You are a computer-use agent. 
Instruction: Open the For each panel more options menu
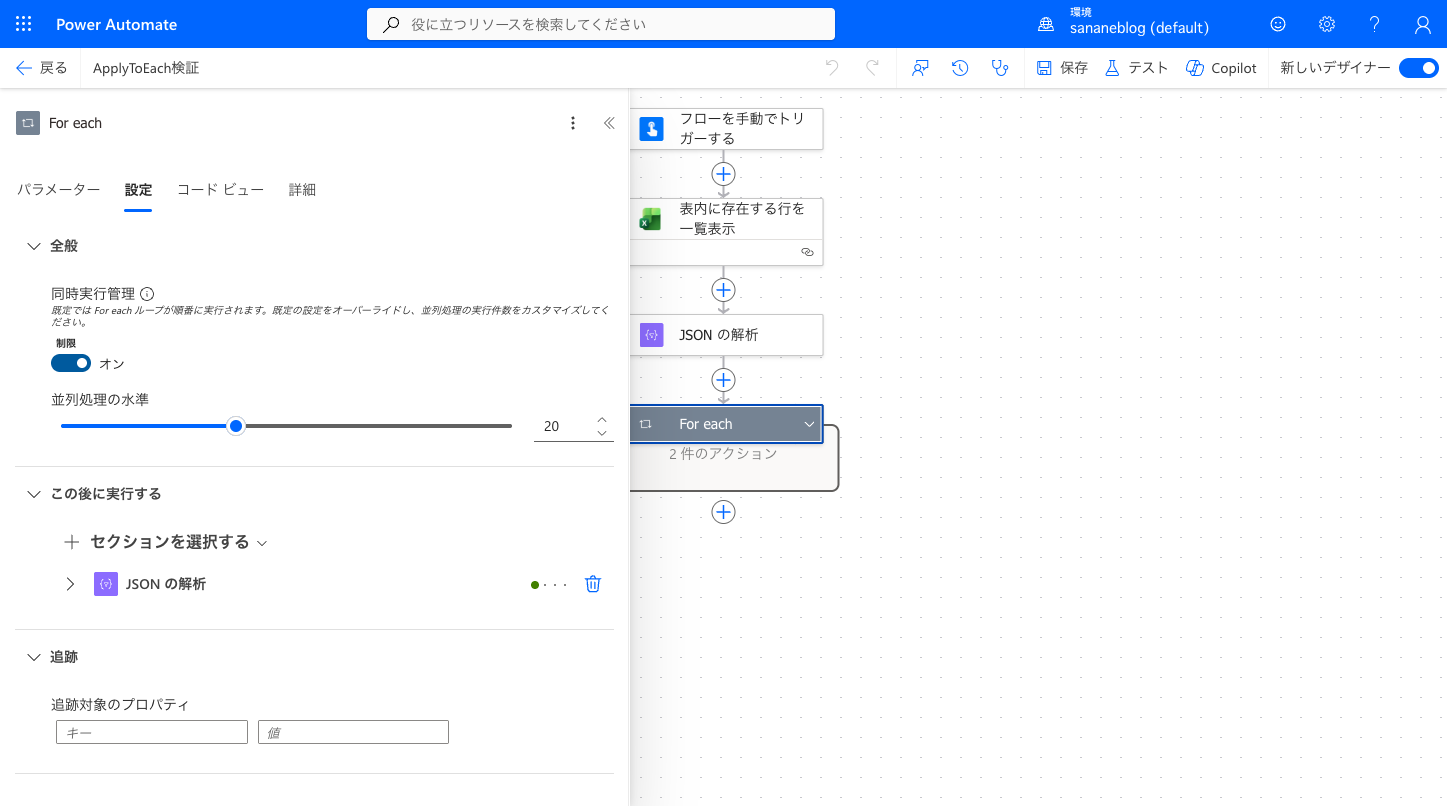(573, 123)
